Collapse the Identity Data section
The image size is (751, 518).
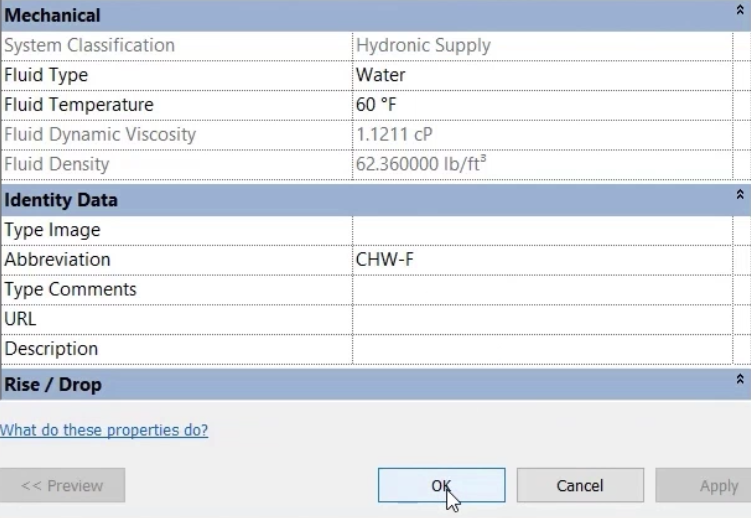[740, 194]
